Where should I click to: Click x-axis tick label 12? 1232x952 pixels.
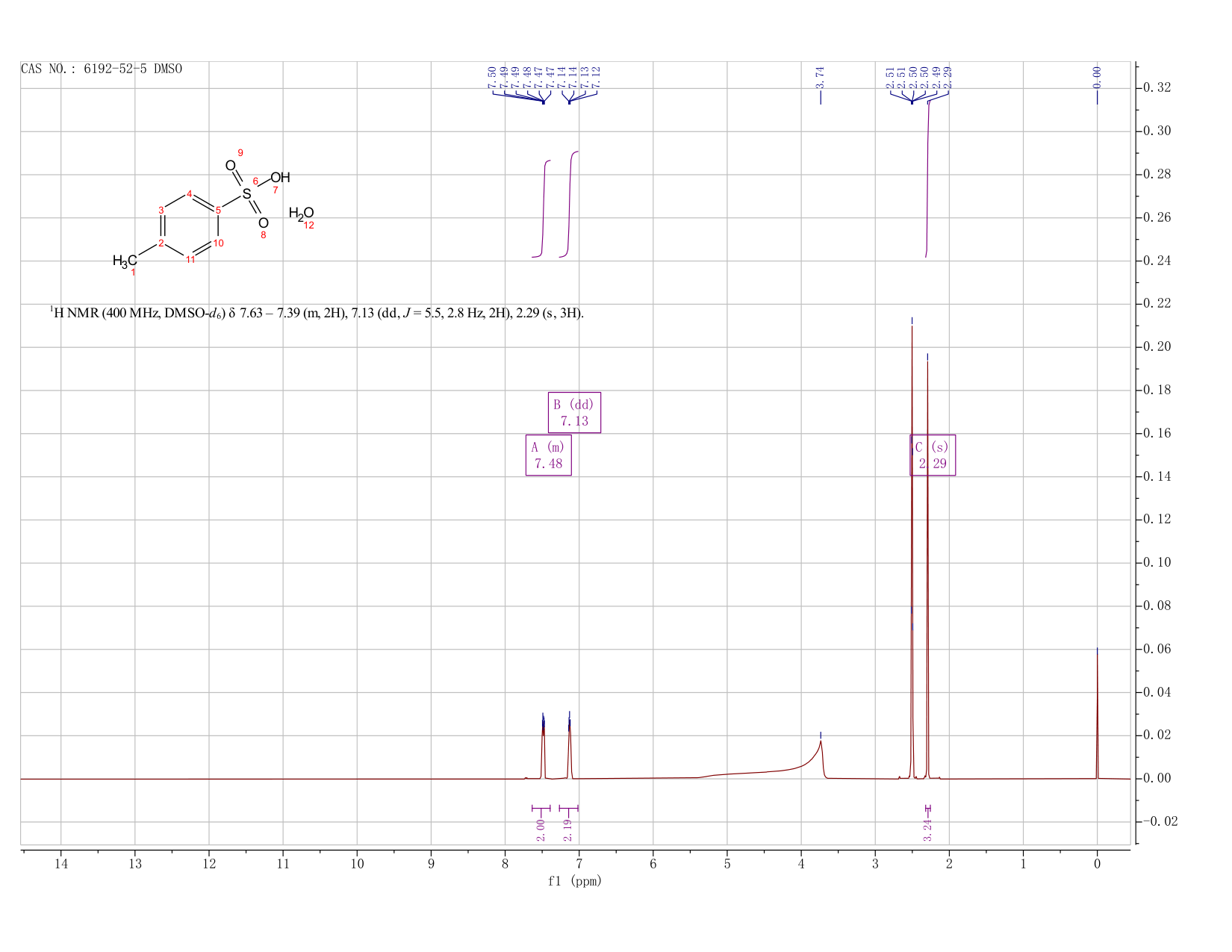click(209, 863)
